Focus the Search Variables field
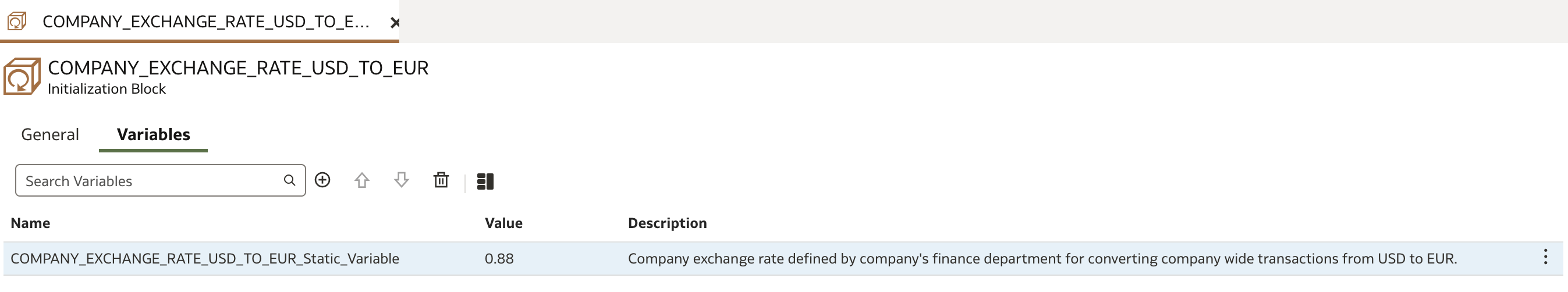Screen dimensions: 1568x292 [x=160, y=180]
